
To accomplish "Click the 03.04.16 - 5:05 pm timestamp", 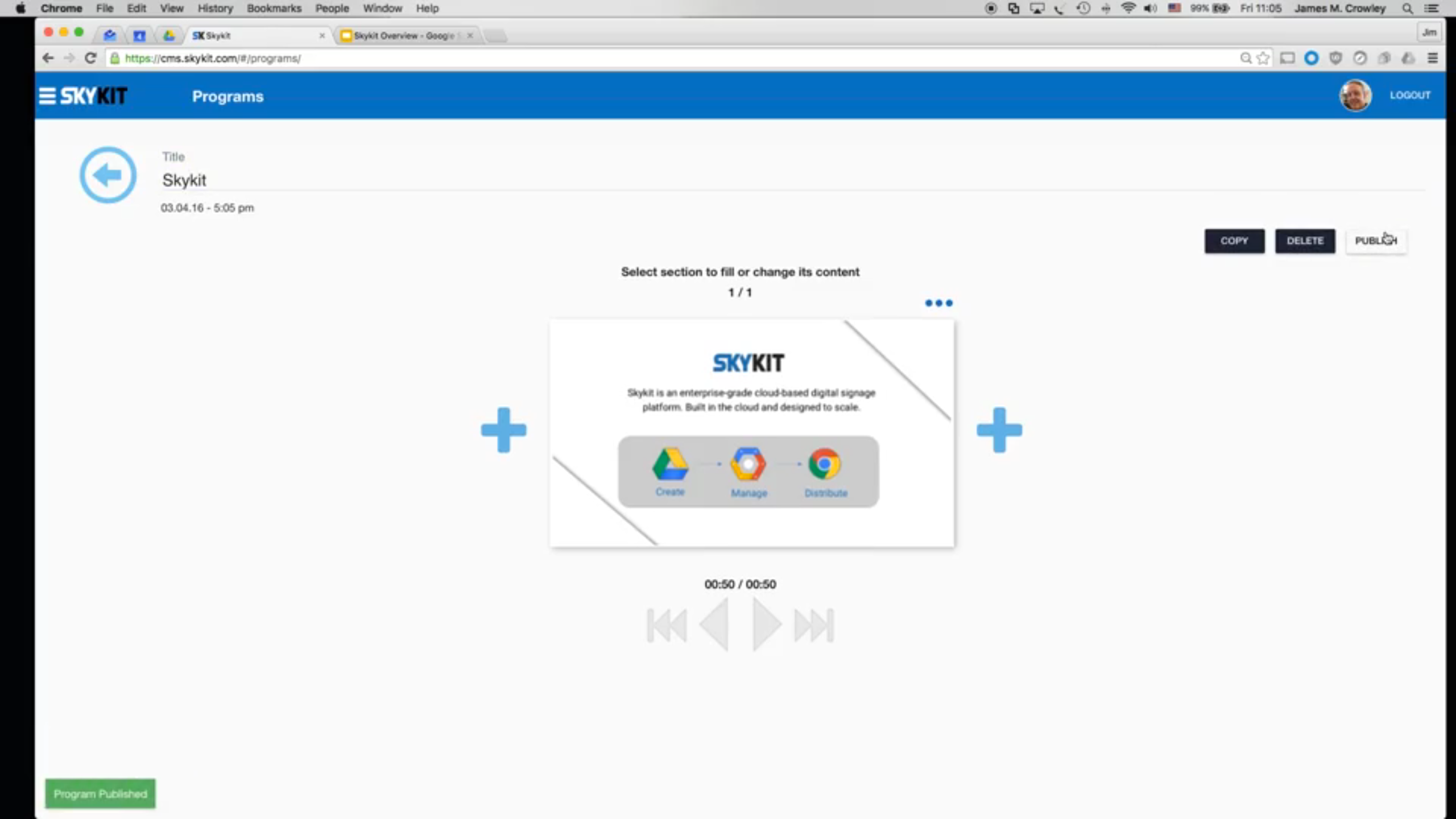I will coord(207,208).
